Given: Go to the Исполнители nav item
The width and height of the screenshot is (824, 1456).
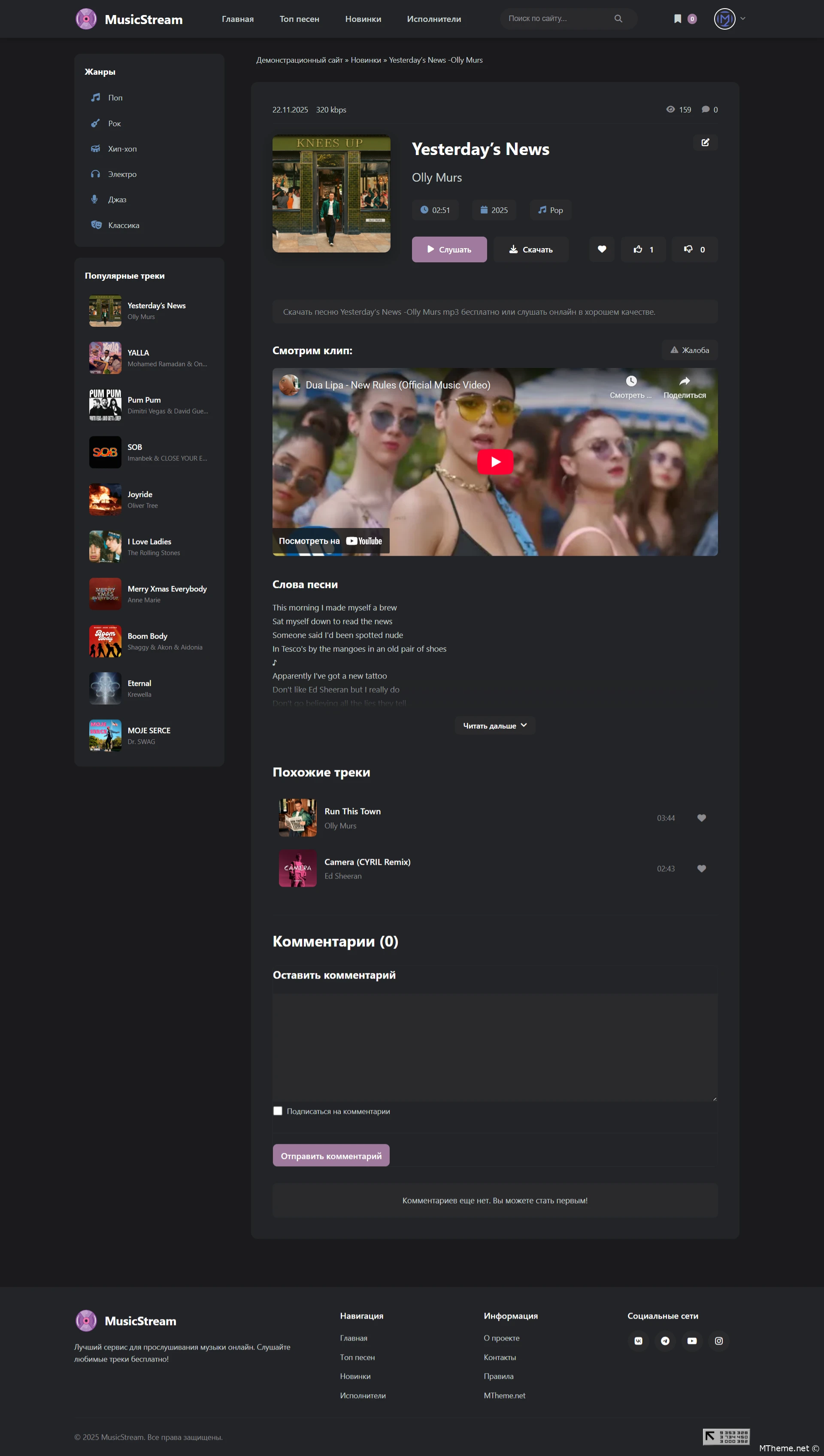Looking at the screenshot, I should tap(433, 19).
